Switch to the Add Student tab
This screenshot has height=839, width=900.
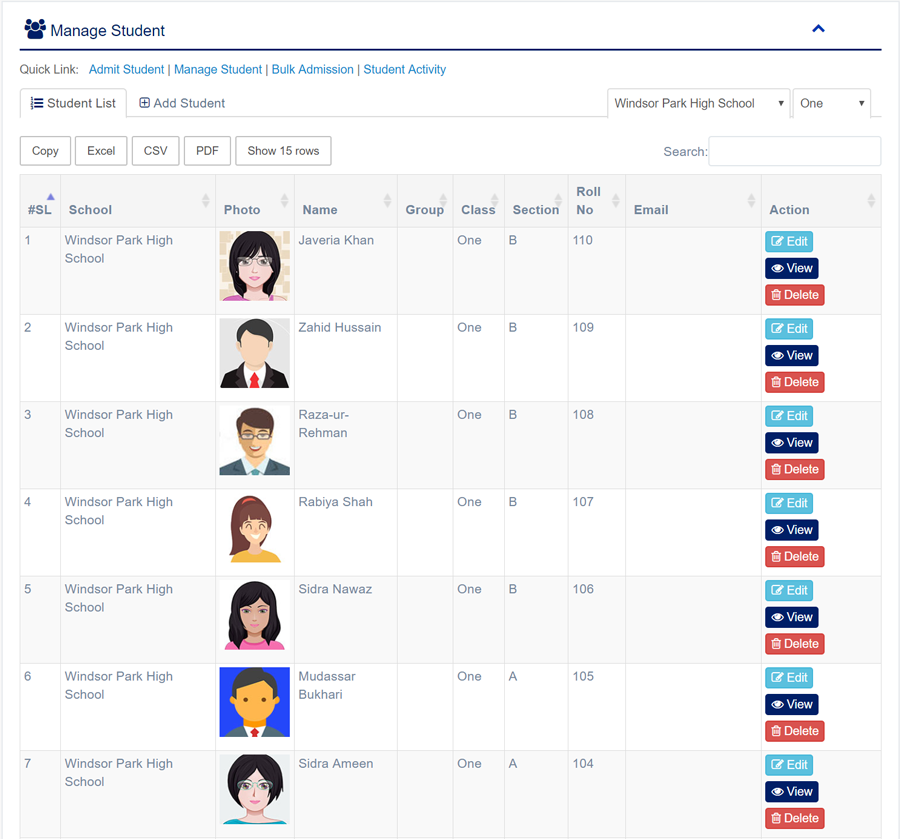point(182,103)
